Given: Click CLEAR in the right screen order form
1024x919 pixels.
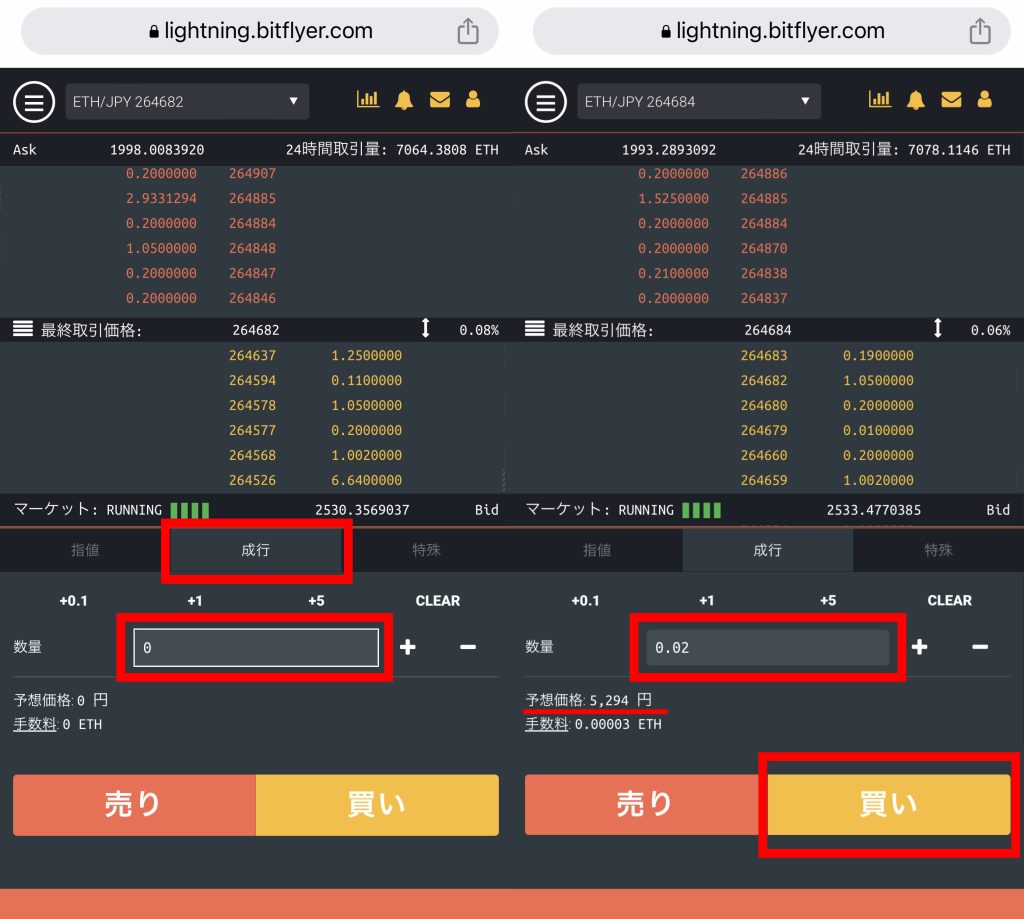Looking at the screenshot, I should click(x=949, y=600).
